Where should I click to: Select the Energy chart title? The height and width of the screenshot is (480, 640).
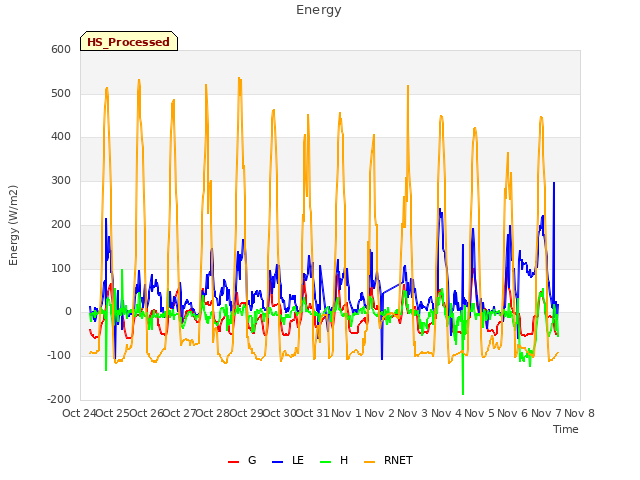[x=319, y=10]
